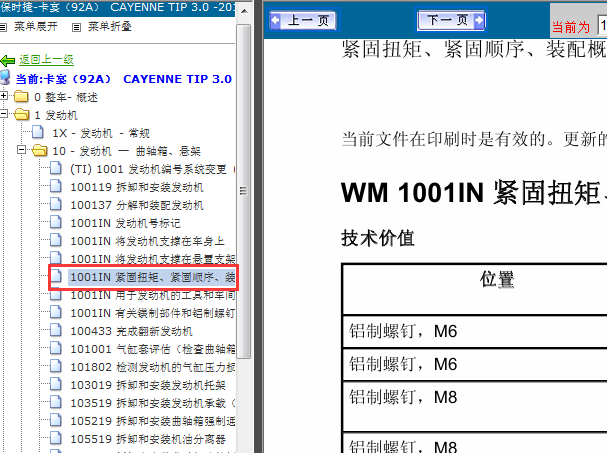Open 103019 拆卸和安装发动机托架
Image resolution: width=607 pixels, height=453 pixels.
[148, 385]
